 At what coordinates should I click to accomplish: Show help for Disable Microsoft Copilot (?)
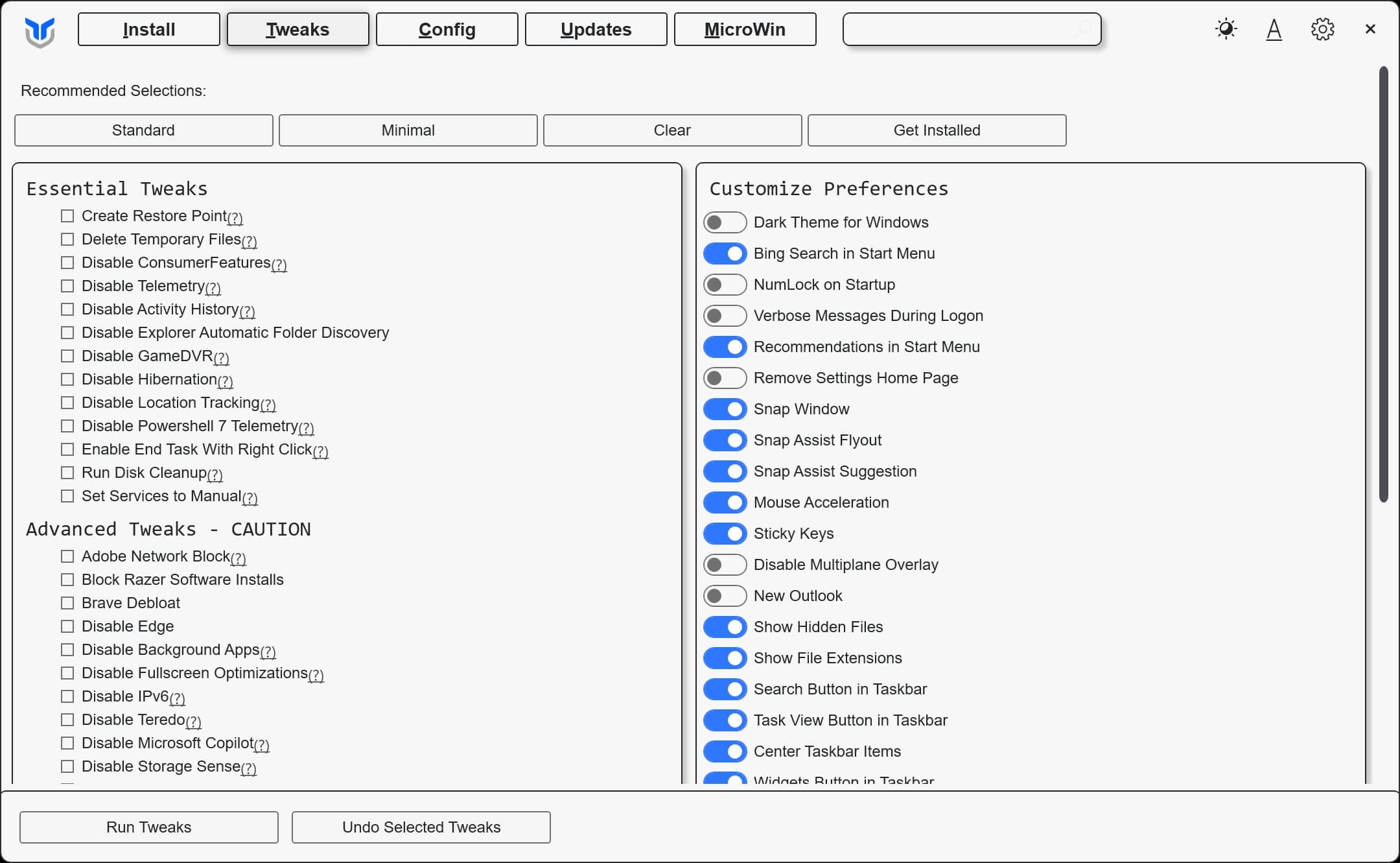[x=262, y=745]
